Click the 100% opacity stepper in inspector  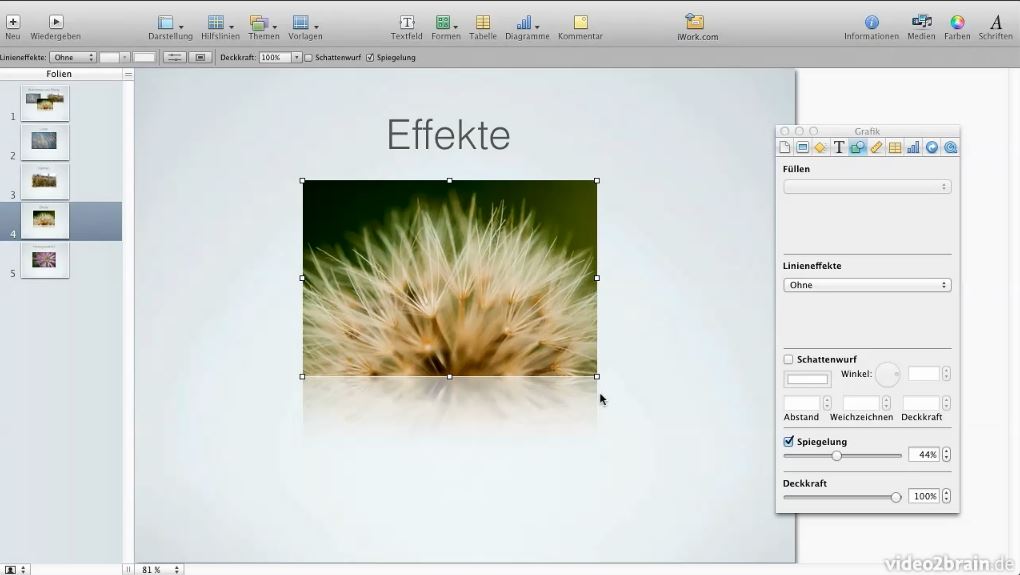pos(946,496)
